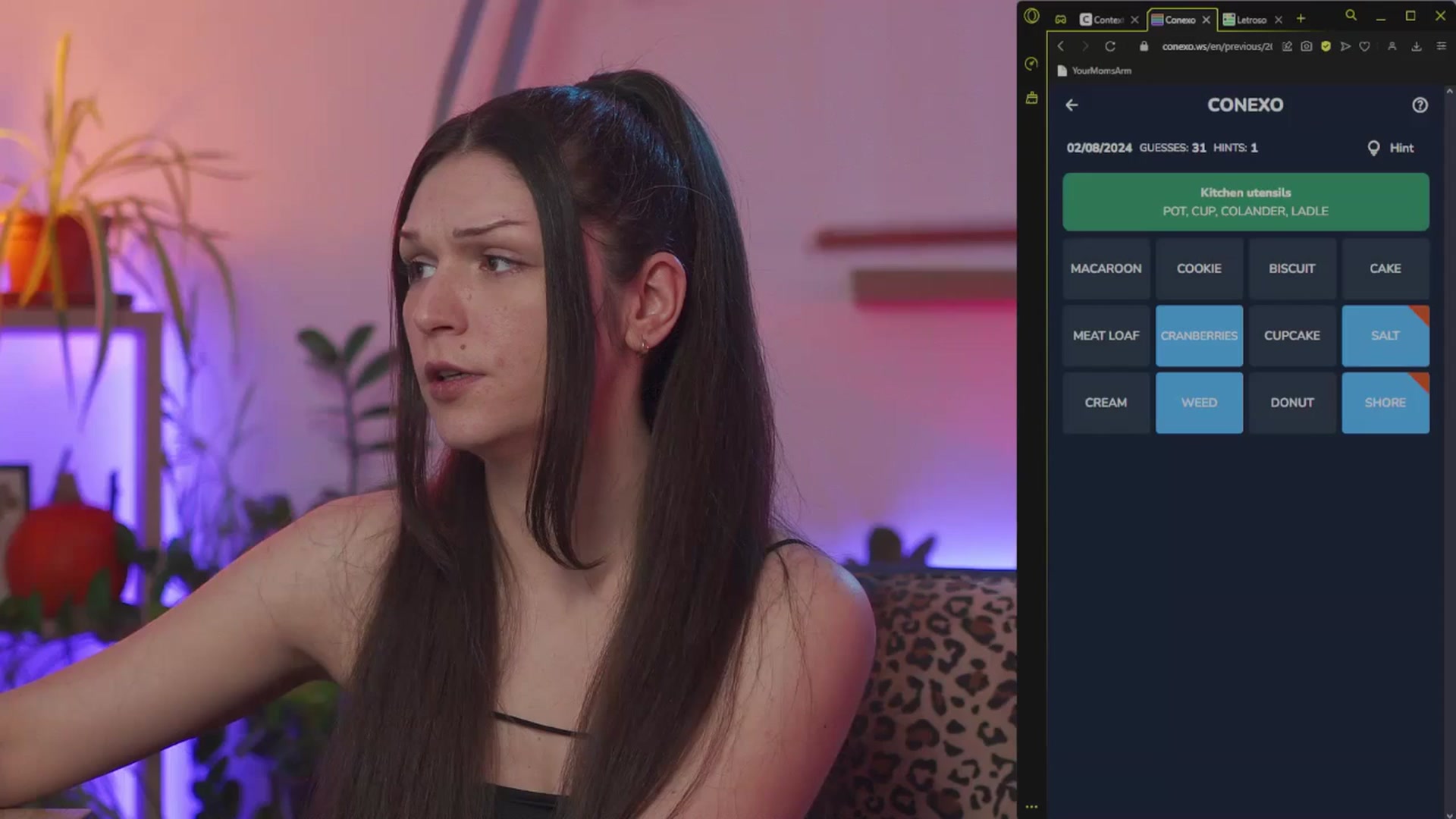Close the Conexo tab
The width and height of the screenshot is (1456, 819).
tap(1206, 20)
